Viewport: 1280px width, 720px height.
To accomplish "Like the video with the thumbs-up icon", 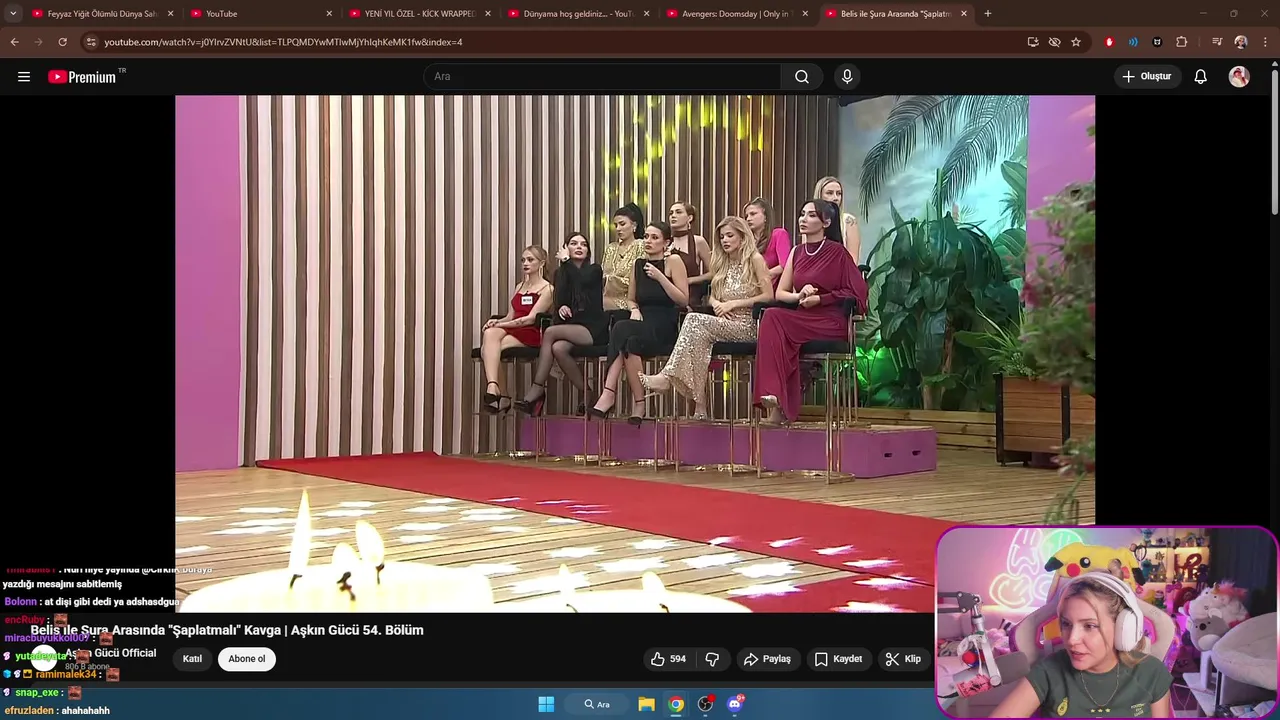I will (x=669, y=659).
